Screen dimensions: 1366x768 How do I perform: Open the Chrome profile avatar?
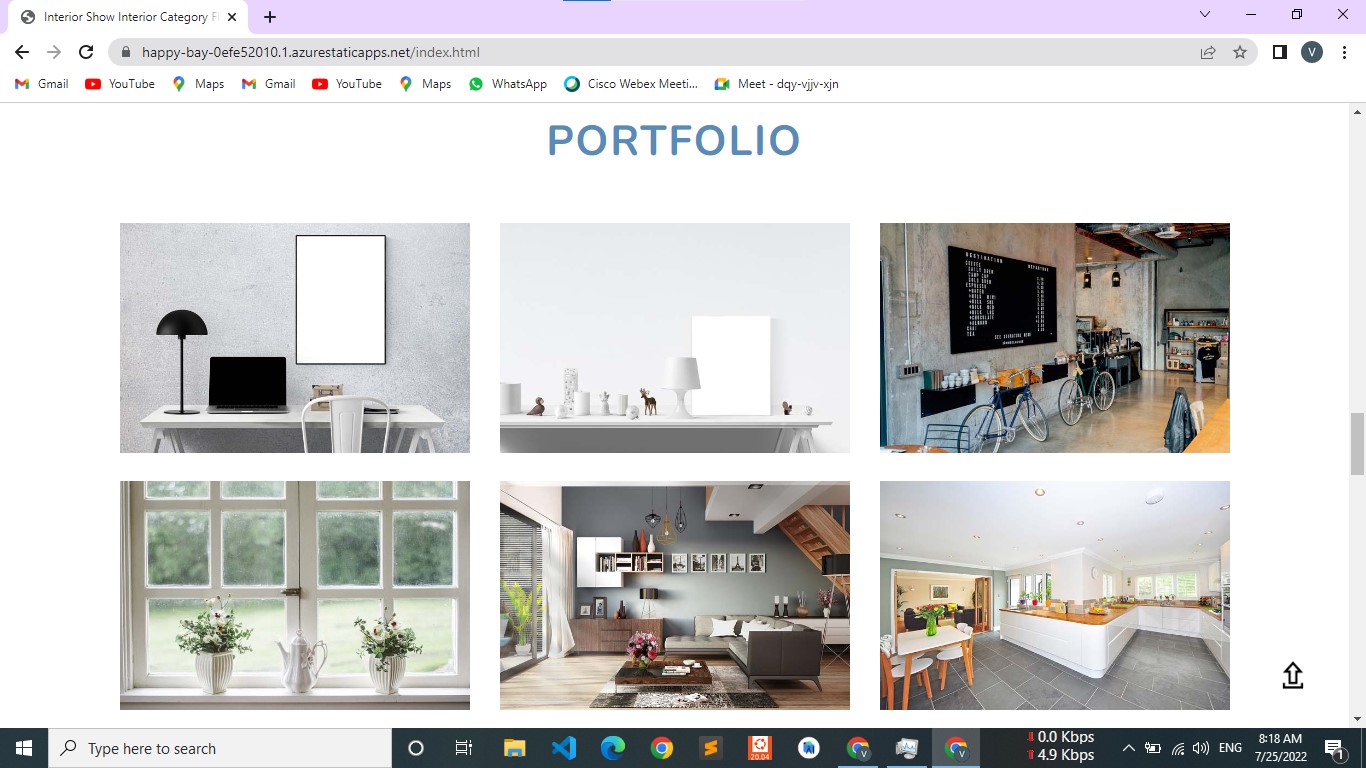[1312, 52]
